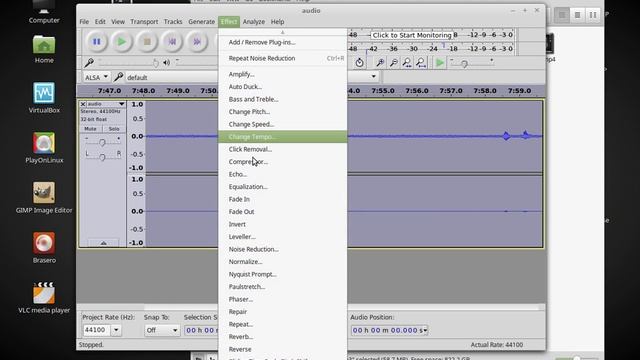This screenshot has height=360, width=640.
Task: Collapse the track using bottom arrow button
Action: (x=103, y=243)
